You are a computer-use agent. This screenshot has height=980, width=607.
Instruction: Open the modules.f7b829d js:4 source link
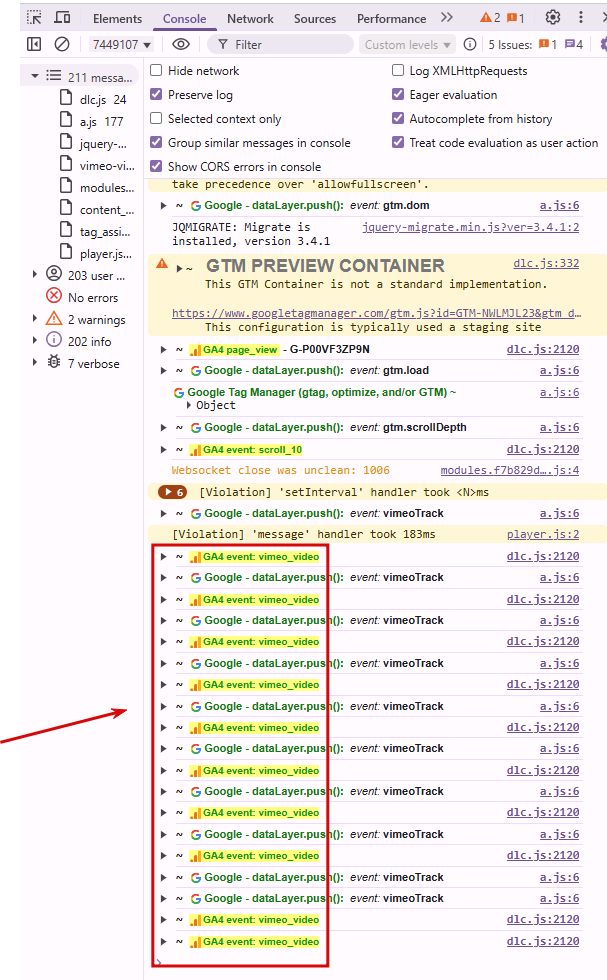point(509,470)
